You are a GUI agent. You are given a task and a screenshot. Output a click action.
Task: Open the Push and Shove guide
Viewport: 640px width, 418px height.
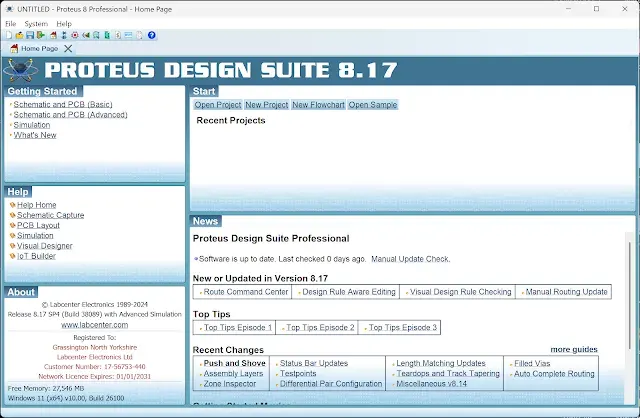pos(235,363)
